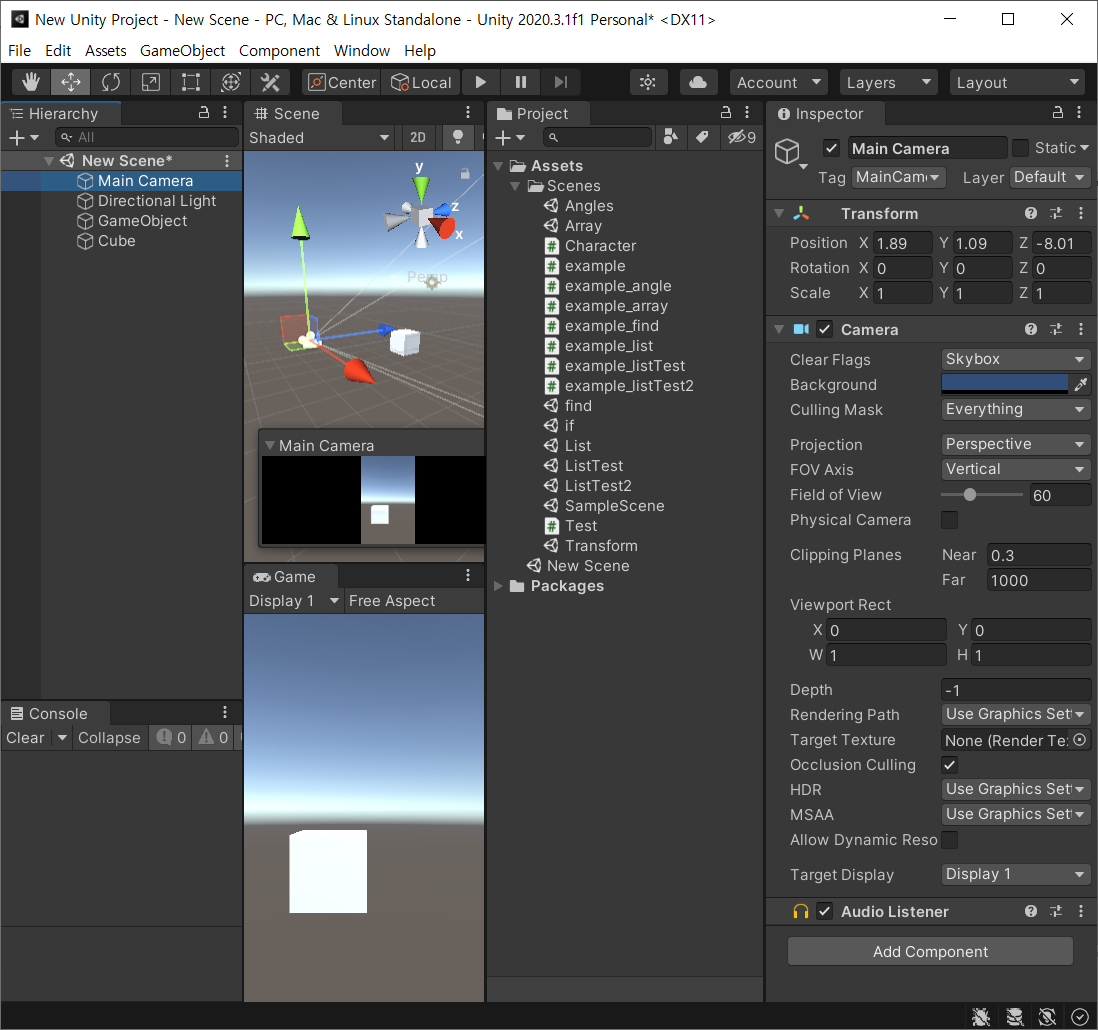Start Play mode
This screenshot has height=1030, width=1098.
pyautogui.click(x=480, y=83)
